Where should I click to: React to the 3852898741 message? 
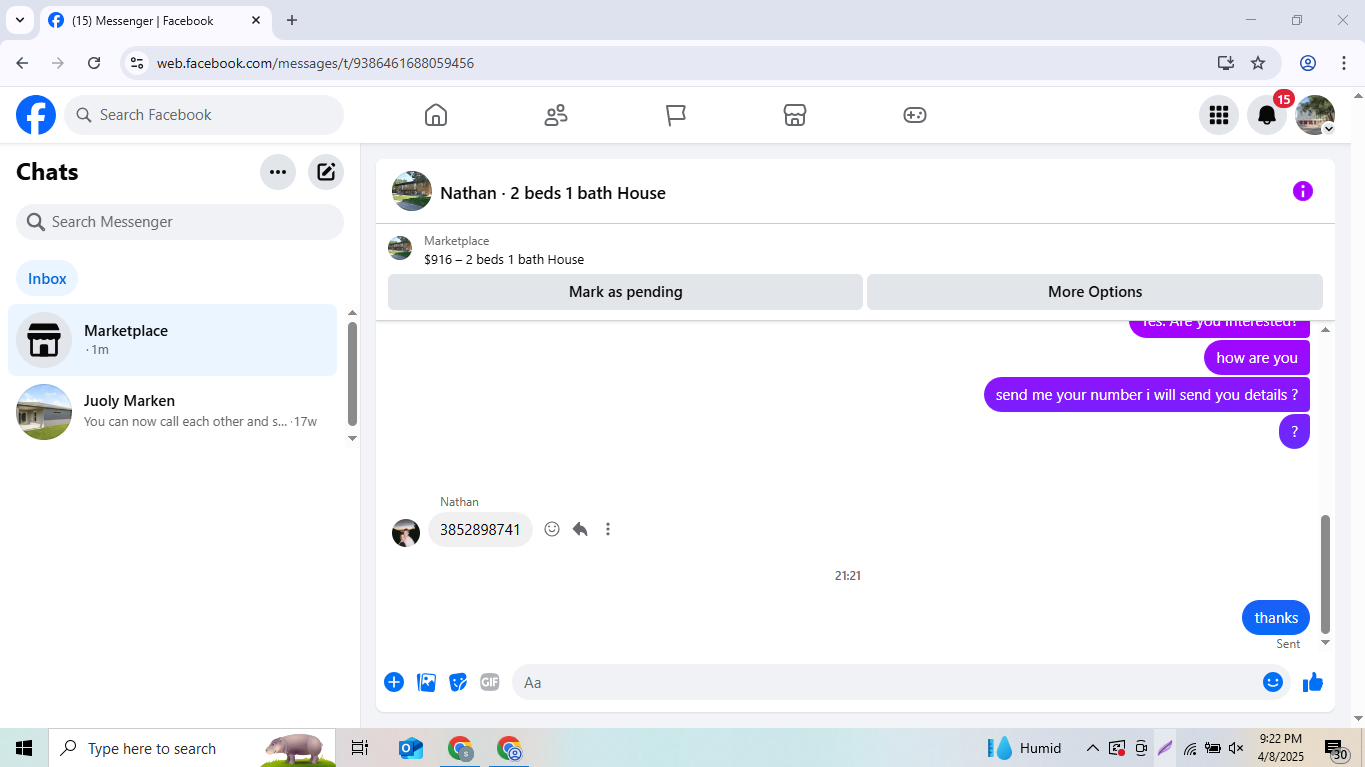(x=552, y=529)
